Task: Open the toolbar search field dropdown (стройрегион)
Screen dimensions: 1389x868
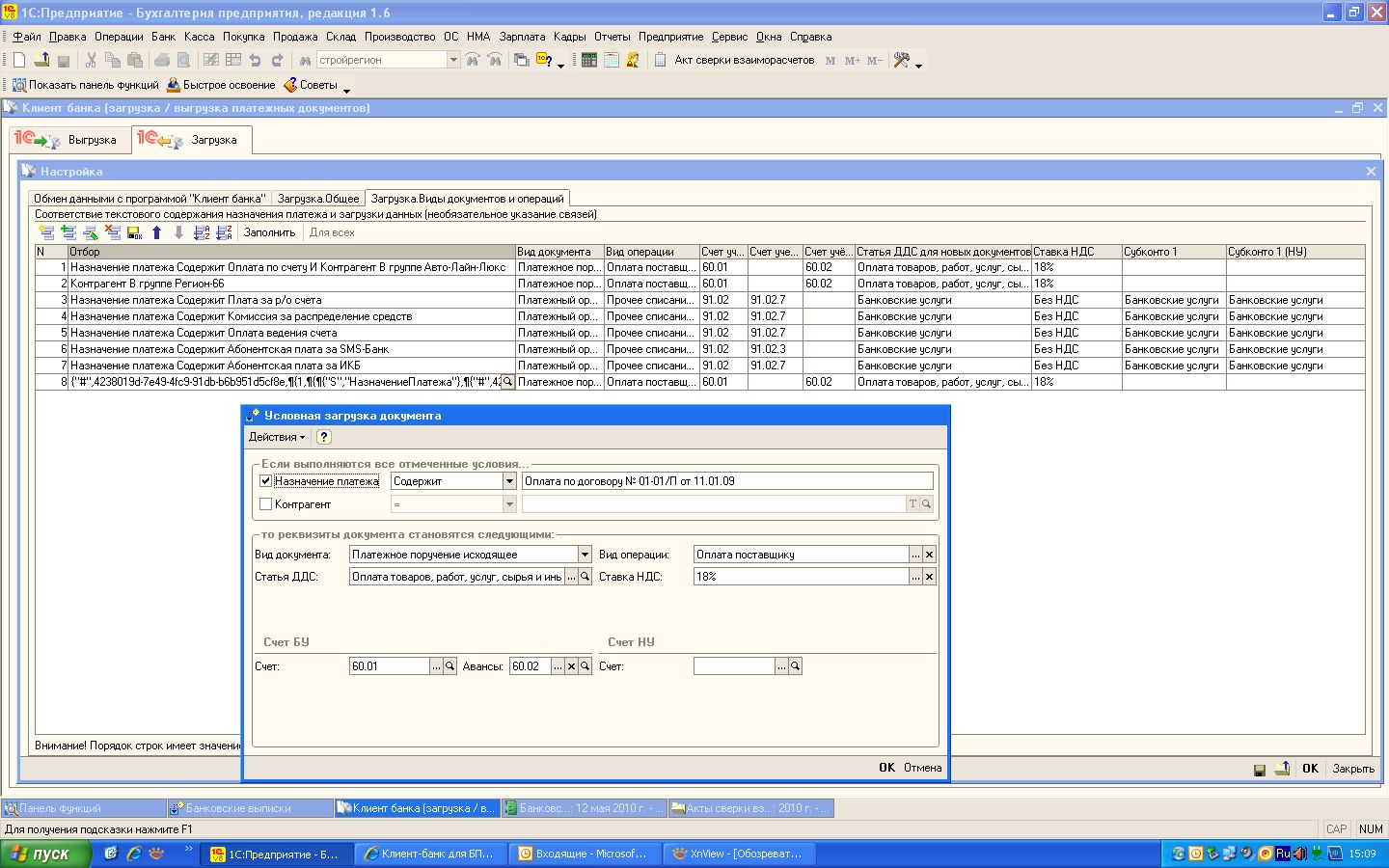Action: [x=453, y=60]
